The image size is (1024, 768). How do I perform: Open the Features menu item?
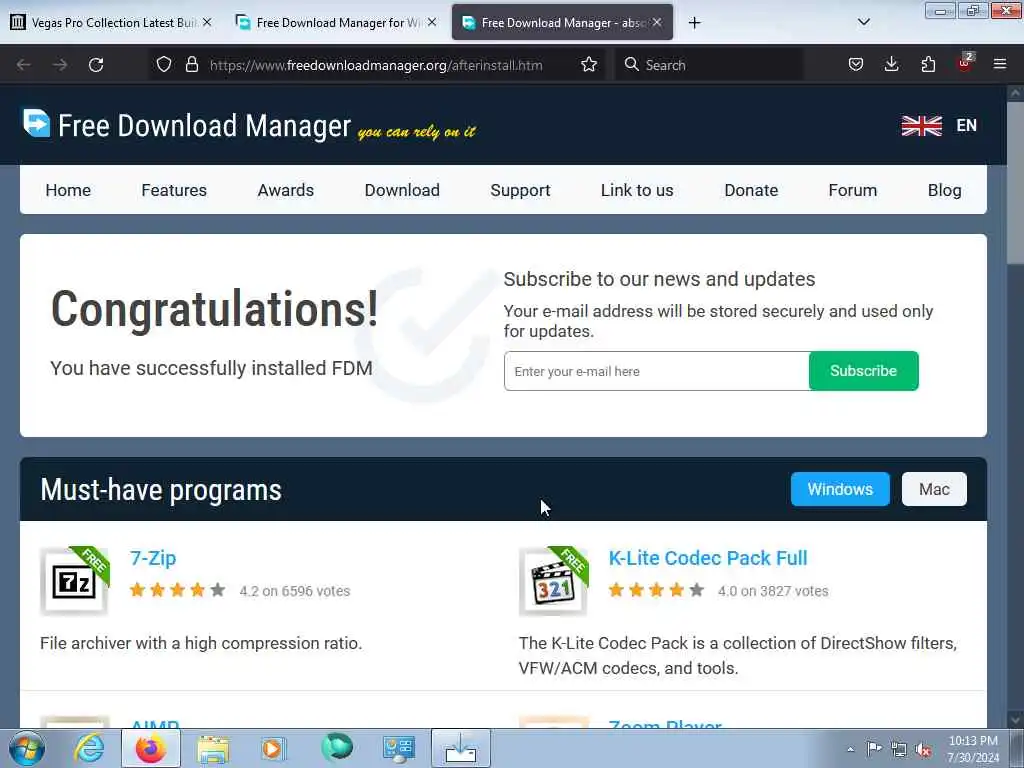coord(174,190)
